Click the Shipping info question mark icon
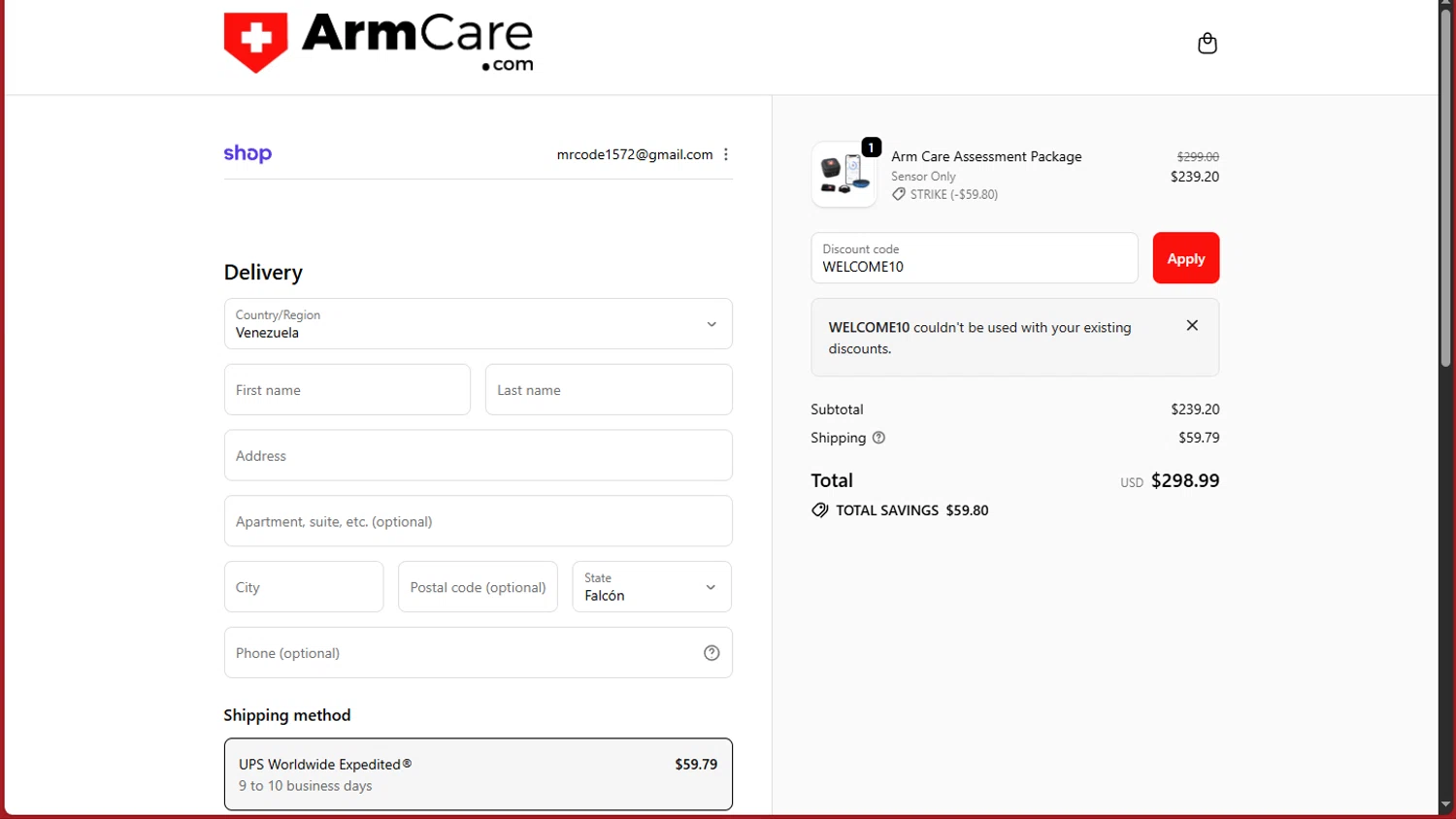Screen dimensions: 1456x819 [x=878, y=438]
